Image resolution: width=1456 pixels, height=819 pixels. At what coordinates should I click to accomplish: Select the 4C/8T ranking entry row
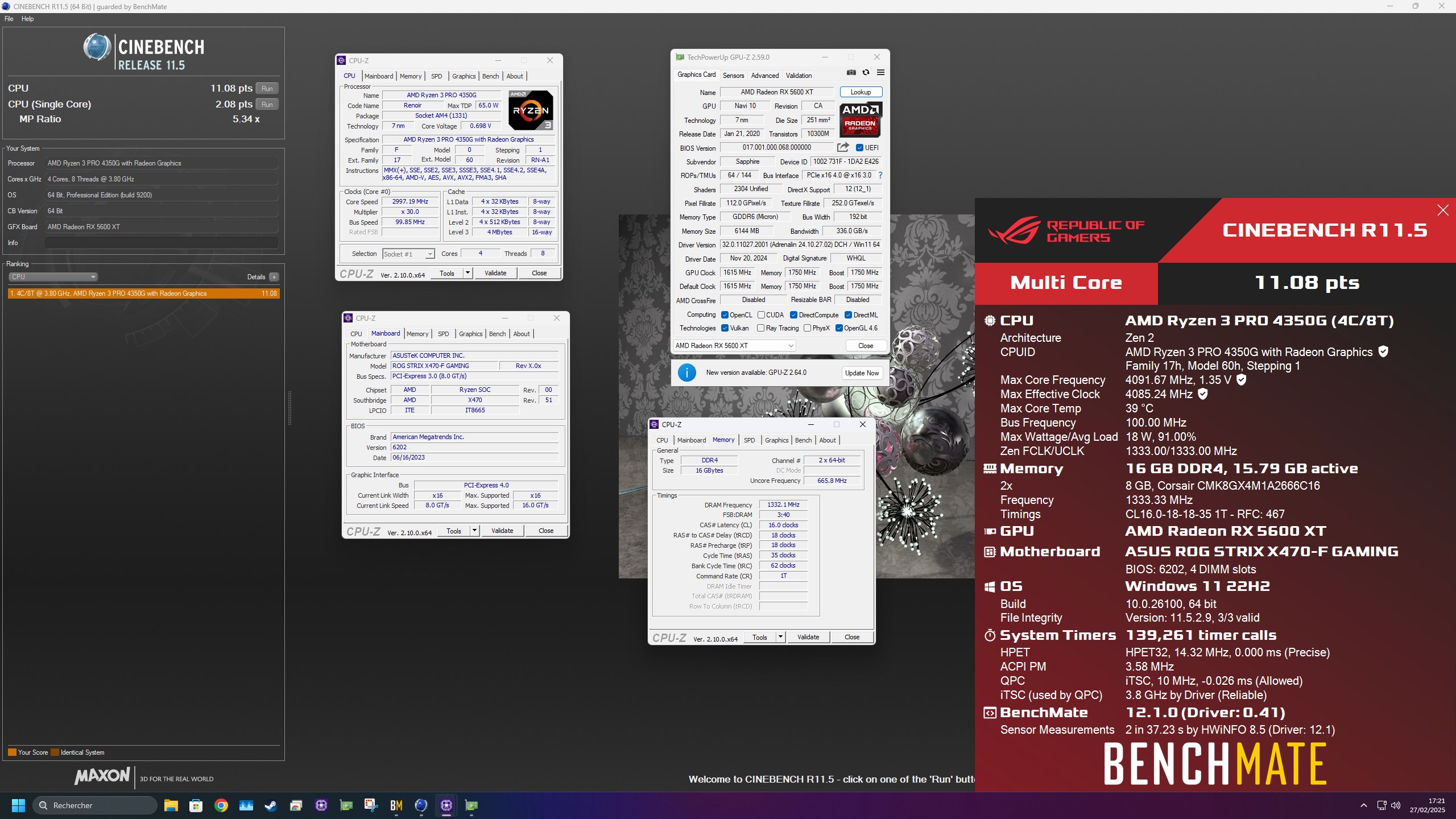pos(144,293)
